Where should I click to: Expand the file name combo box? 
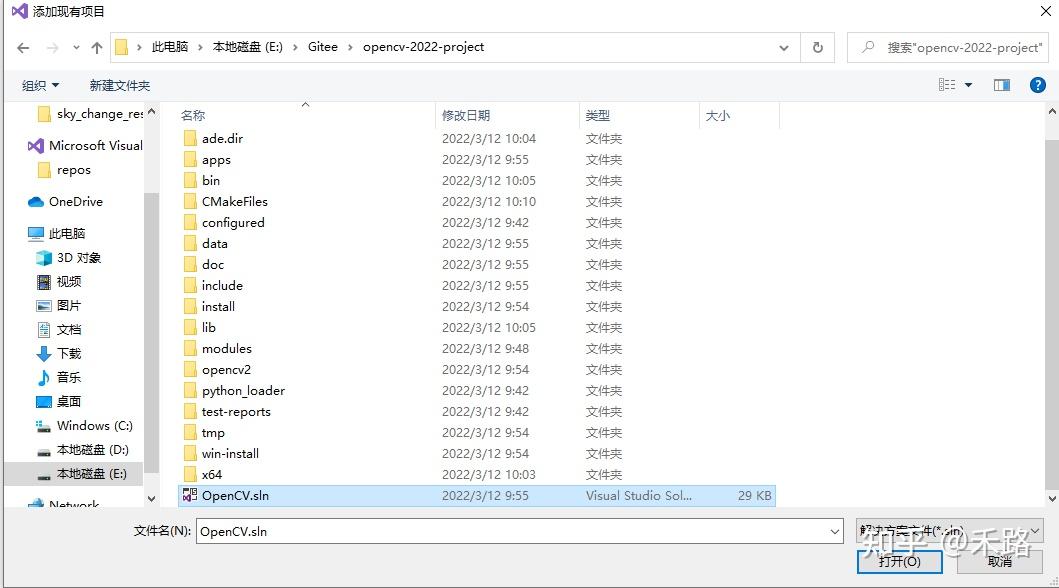pos(835,531)
